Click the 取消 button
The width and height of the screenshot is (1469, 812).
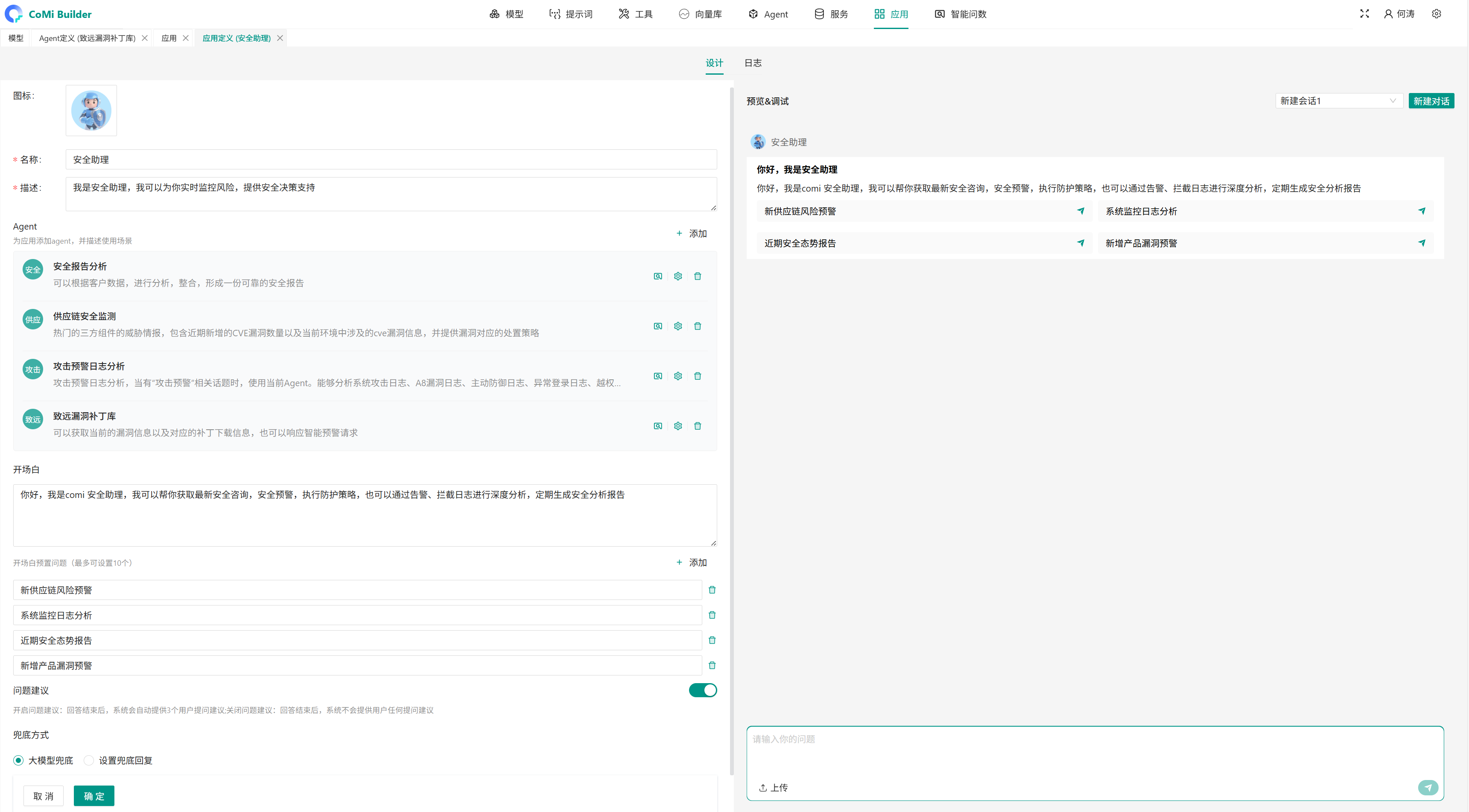pos(44,797)
